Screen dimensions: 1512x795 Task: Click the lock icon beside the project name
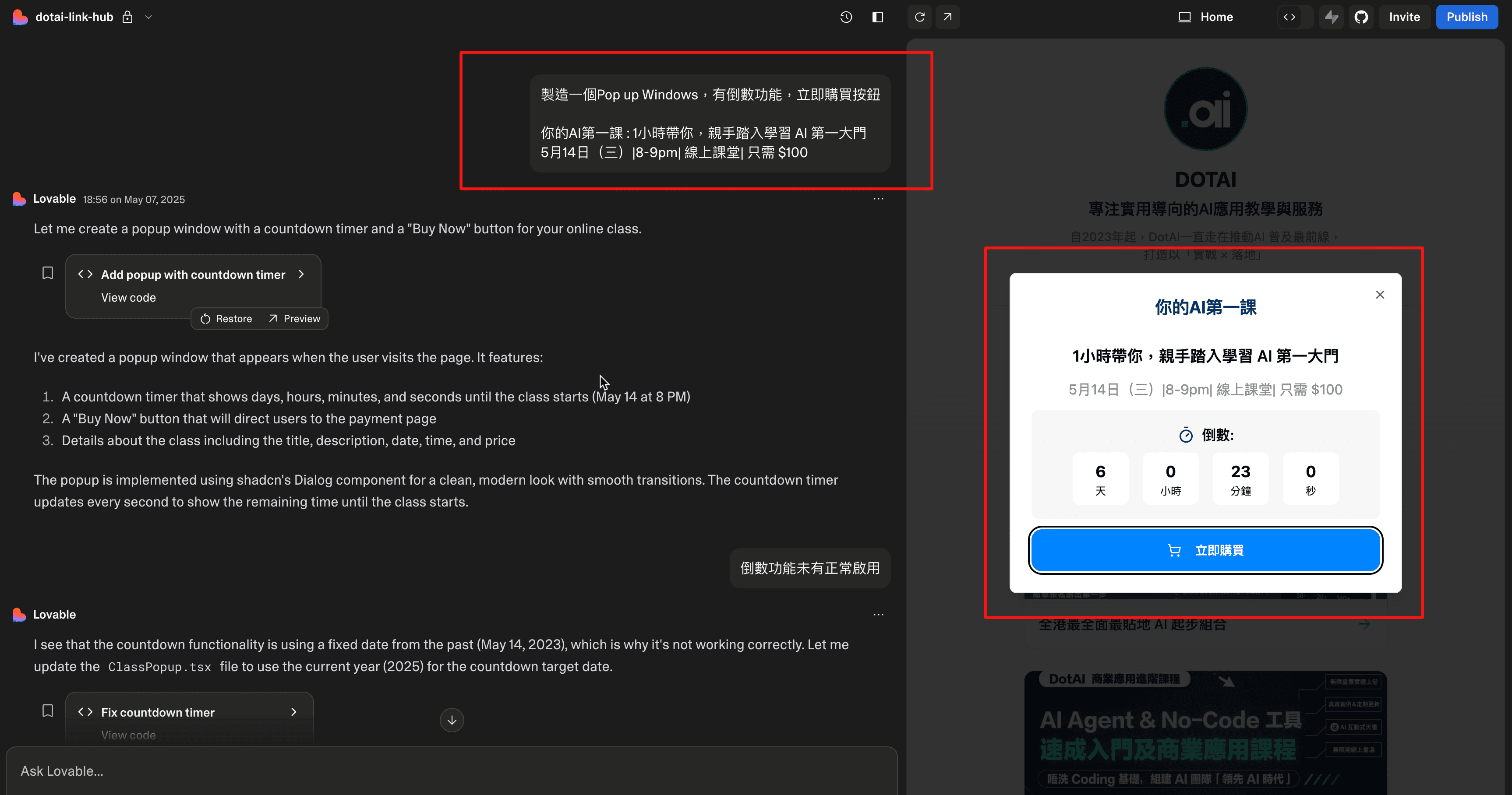point(127,17)
